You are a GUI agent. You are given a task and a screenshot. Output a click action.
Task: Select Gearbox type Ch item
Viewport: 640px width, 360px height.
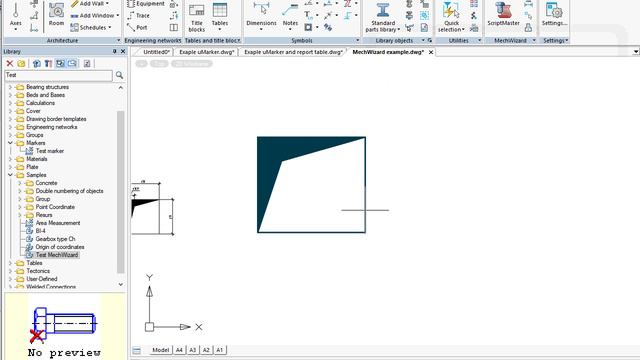55,239
